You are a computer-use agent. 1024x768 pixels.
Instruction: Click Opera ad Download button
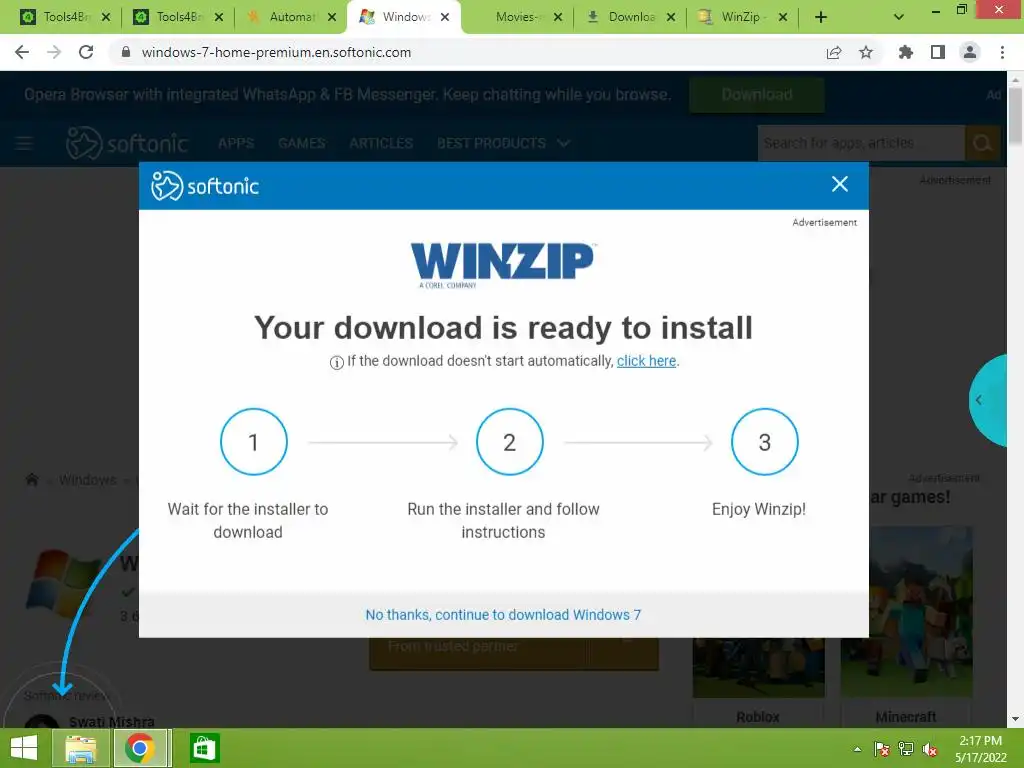click(756, 95)
